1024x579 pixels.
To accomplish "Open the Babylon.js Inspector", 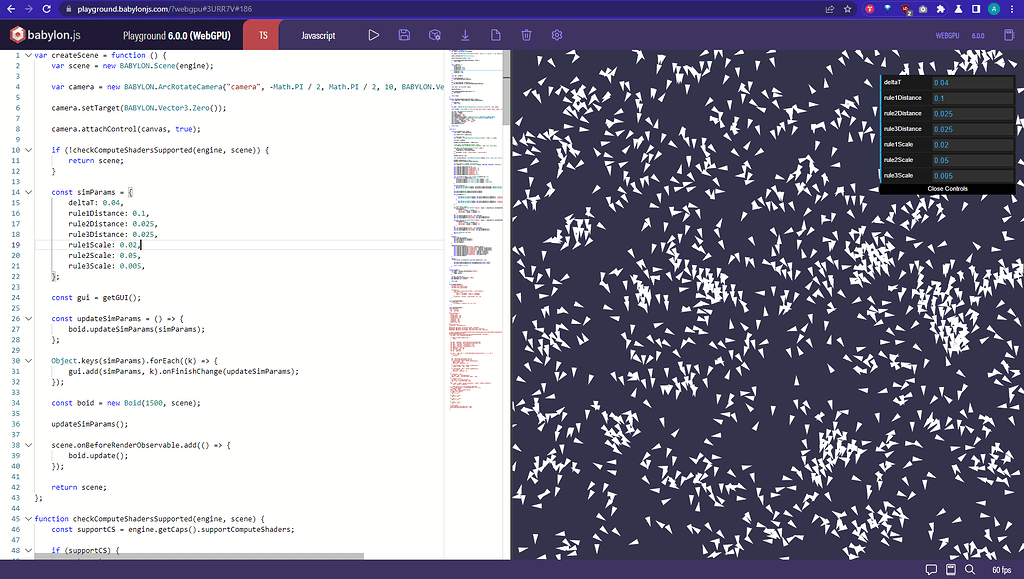I will (434, 34).
